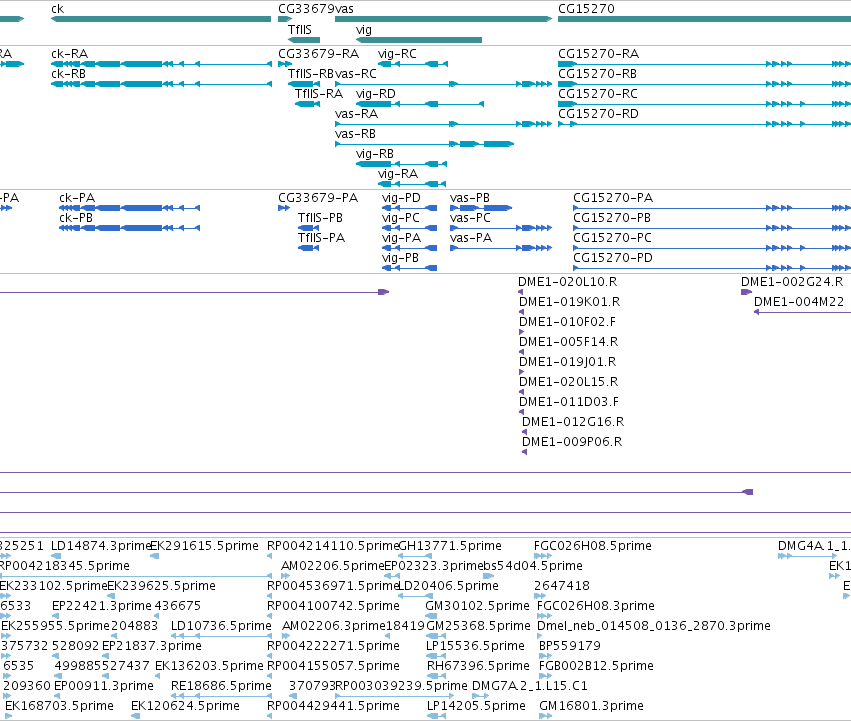Click insertion DME1-002G24.R
This screenshot has height=721, width=851.
tap(746, 292)
